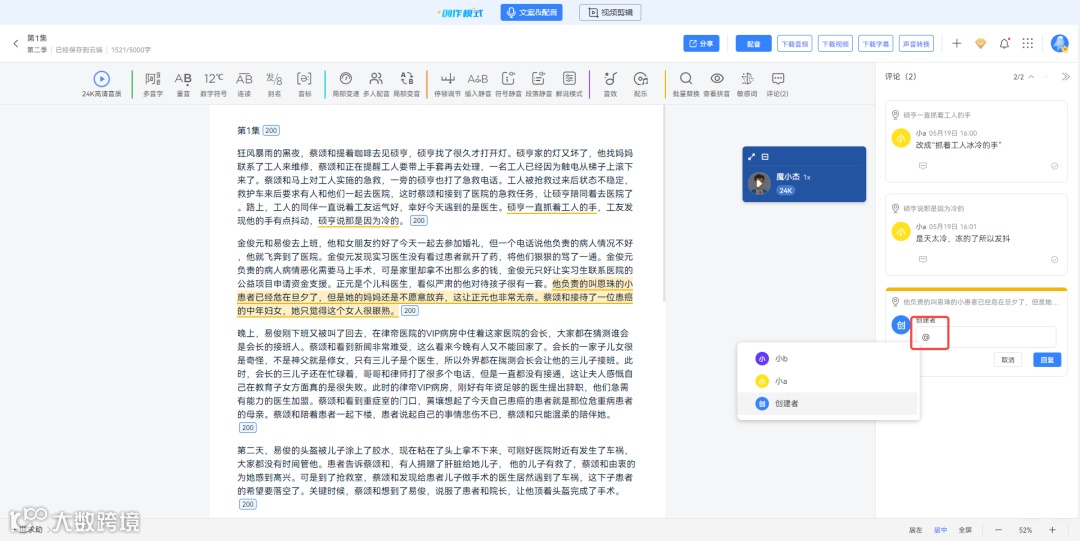1080x541 pixels.
Task: Play the 魔小杰 voice sample
Action: pyautogui.click(x=760, y=183)
